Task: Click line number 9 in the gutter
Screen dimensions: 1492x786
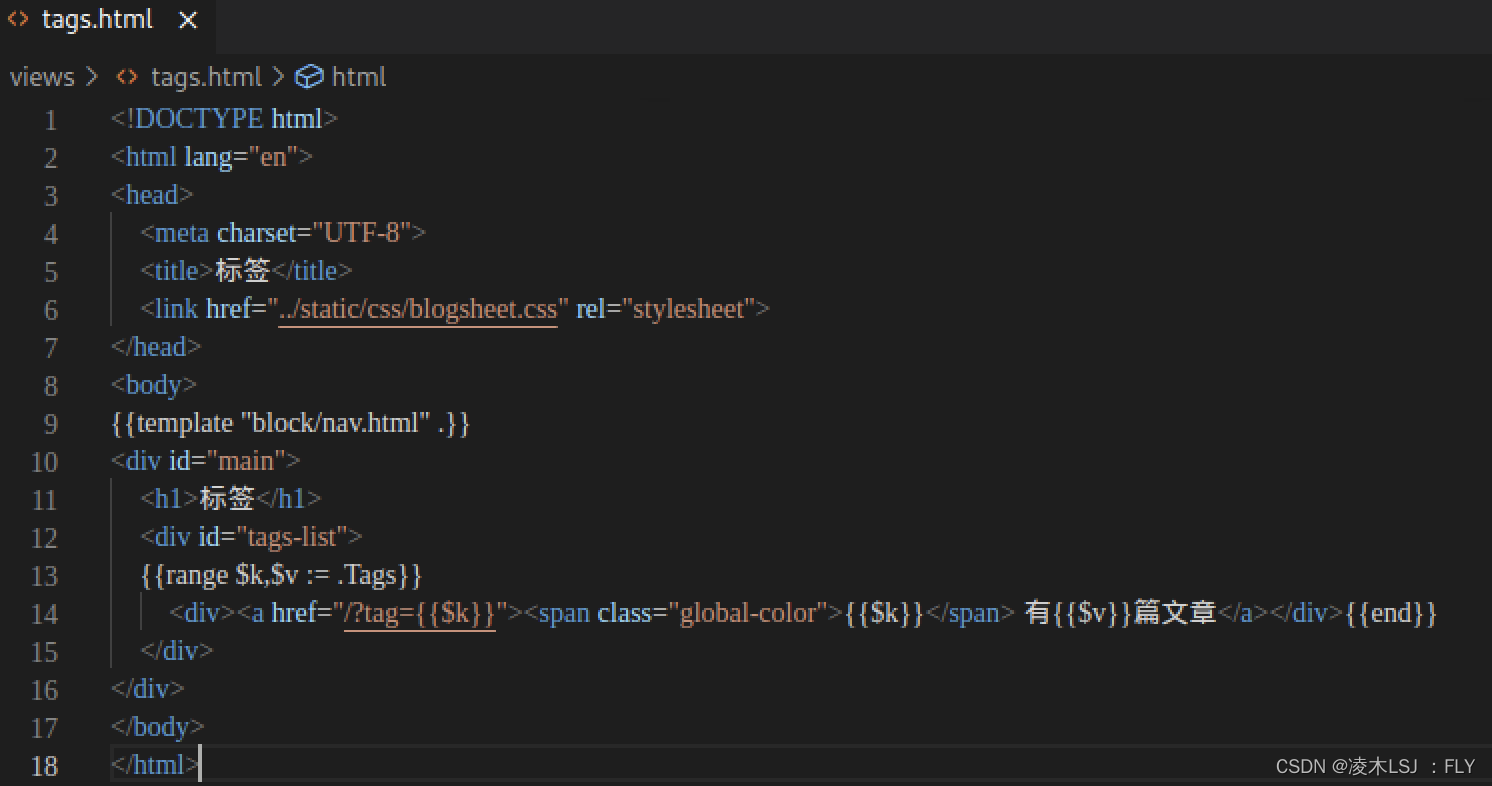Action: pyautogui.click(x=50, y=424)
